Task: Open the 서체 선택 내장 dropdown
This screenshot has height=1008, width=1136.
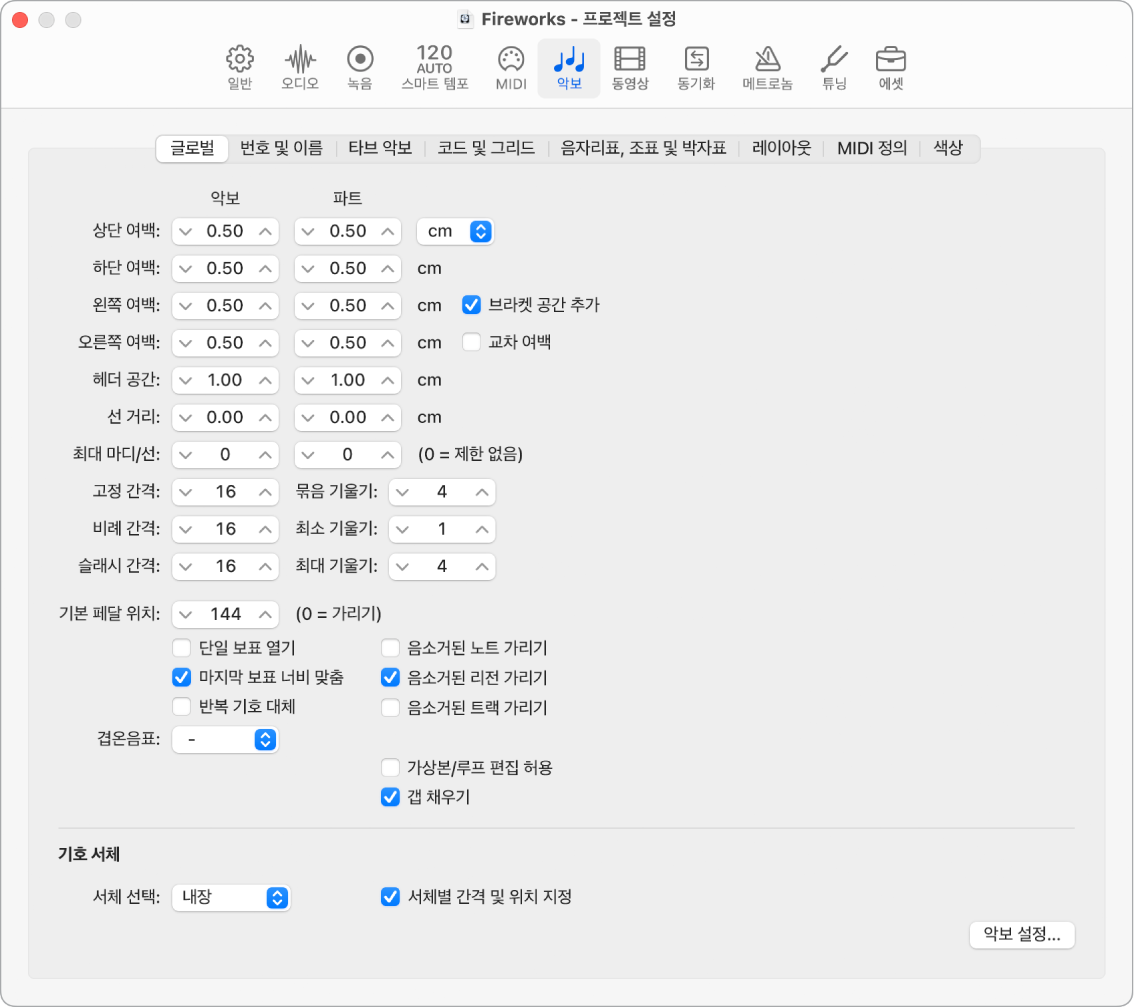Action: [231, 898]
